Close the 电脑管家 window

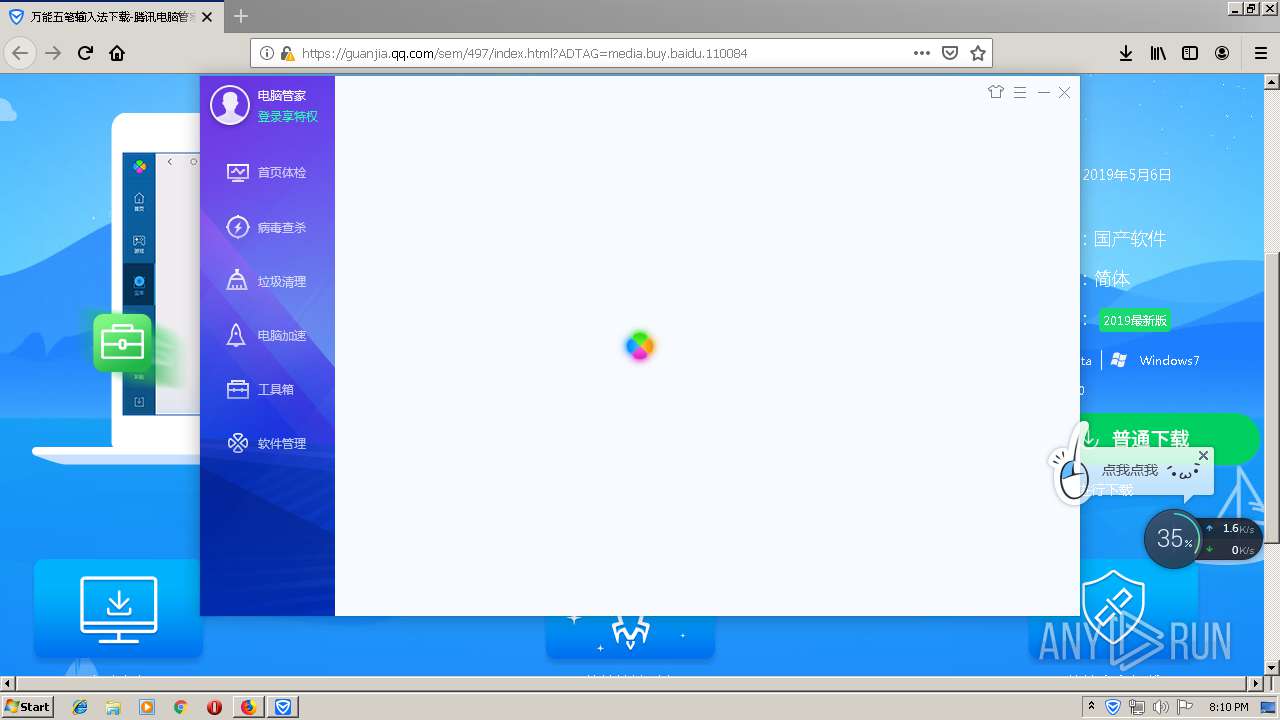[1064, 92]
